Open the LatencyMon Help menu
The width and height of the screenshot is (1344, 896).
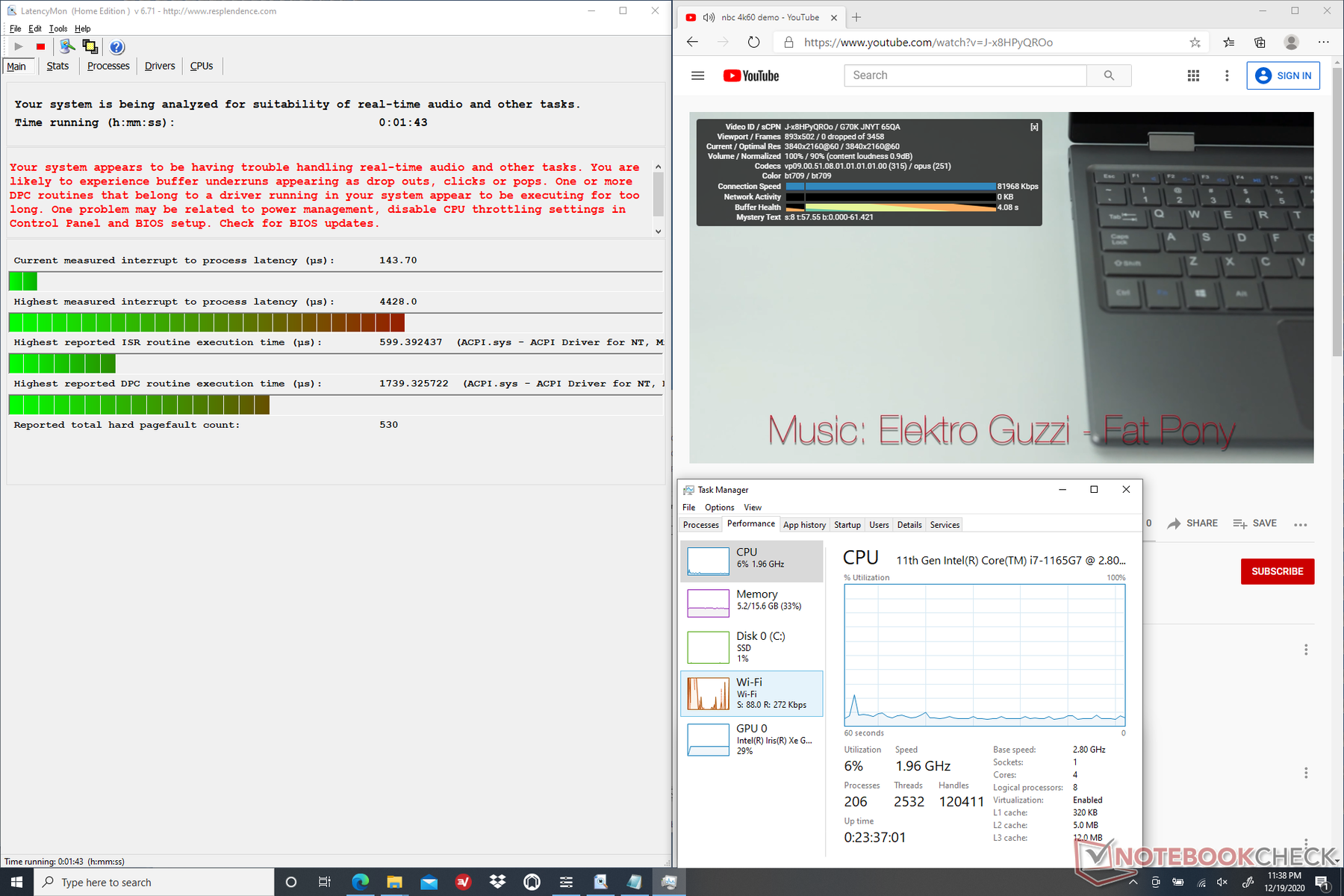(83, 28)
